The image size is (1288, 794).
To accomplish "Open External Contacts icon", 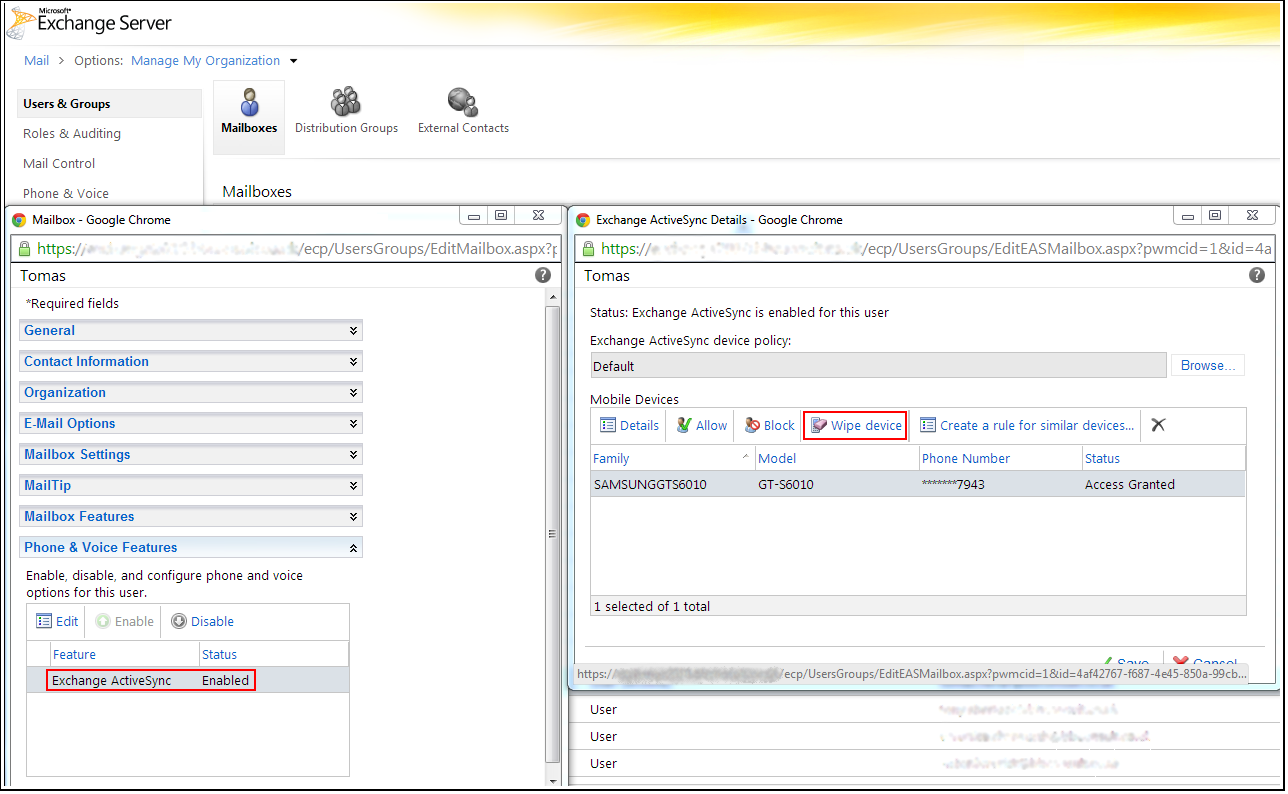I will [463, 112].
